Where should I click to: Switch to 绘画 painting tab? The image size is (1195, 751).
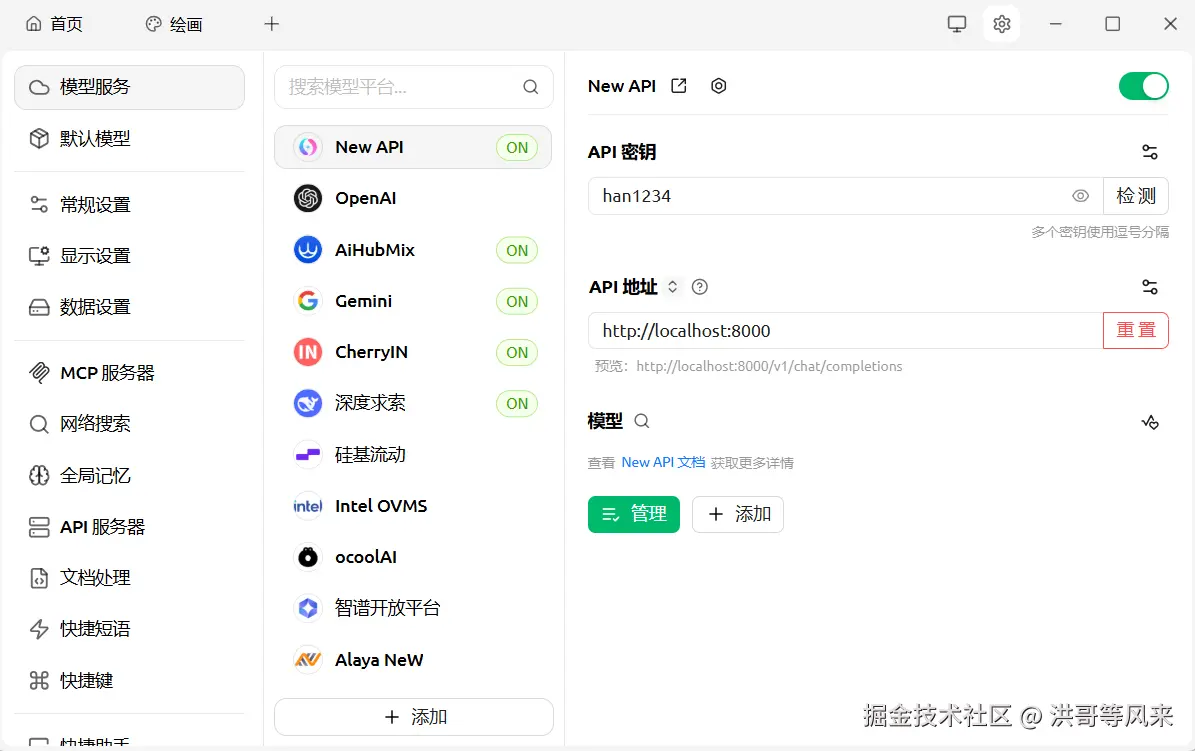click(174, 24)
